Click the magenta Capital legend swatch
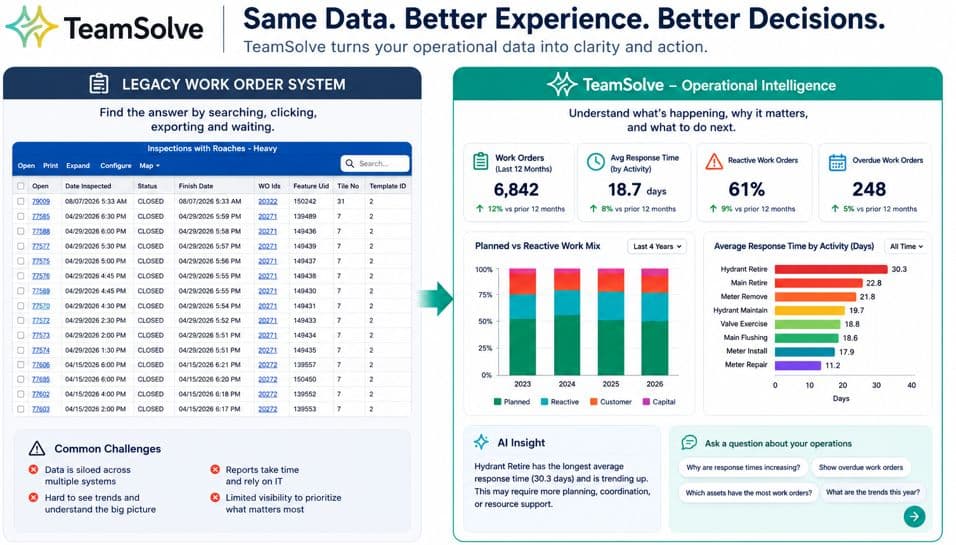956x545 pixels. click(646, 402)
